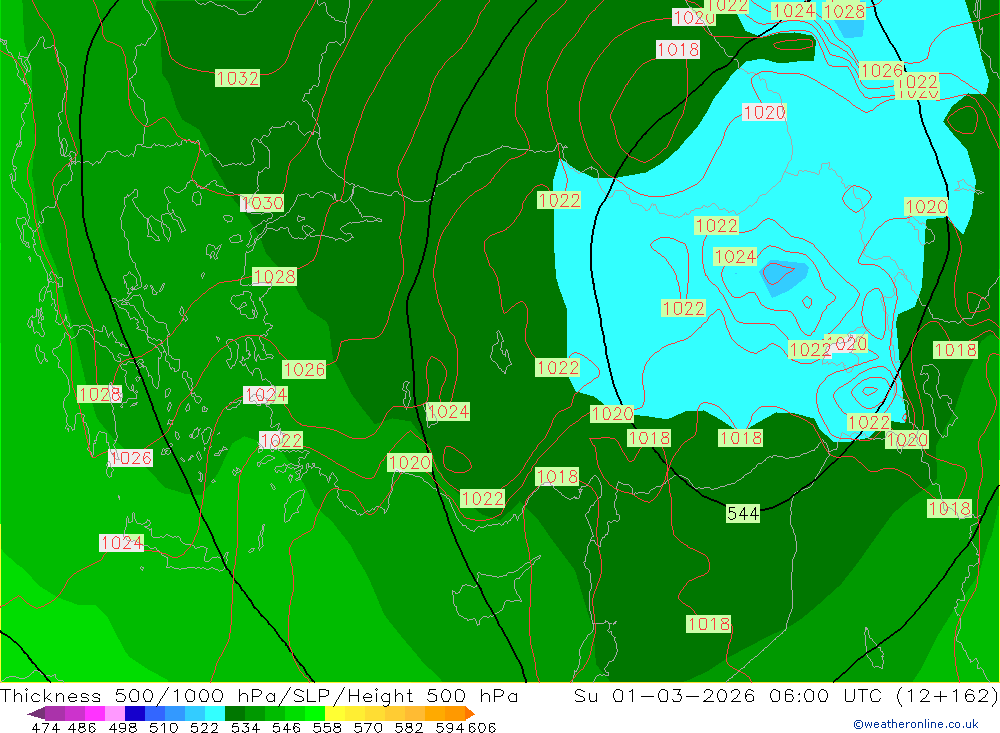Image resolution: width=1000 pixels, height=733 pixels.
Task: Click the 544 height contour label
Action: click(x=743, y=513)
